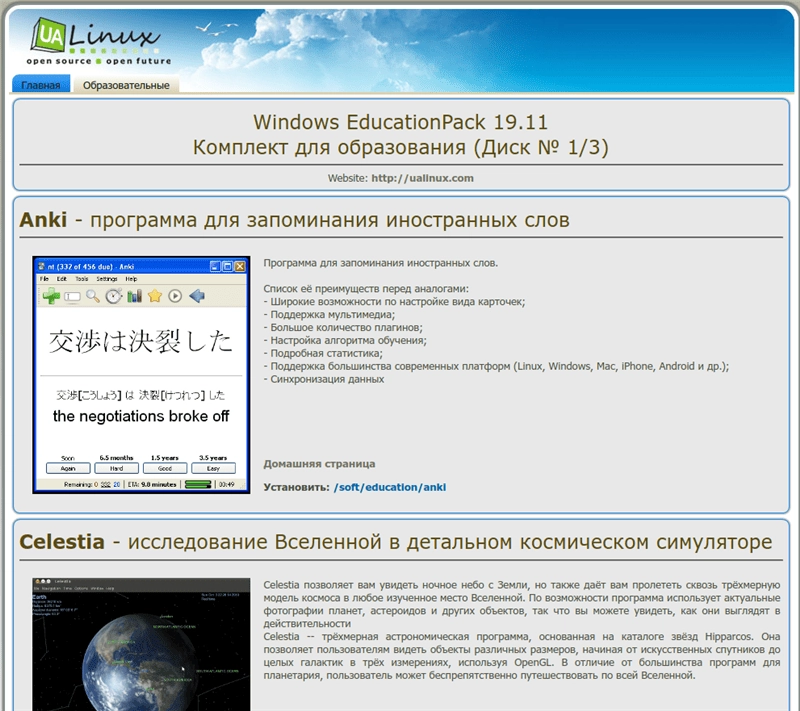Click the Hard button in Anki screenshot

coord(116,468)
